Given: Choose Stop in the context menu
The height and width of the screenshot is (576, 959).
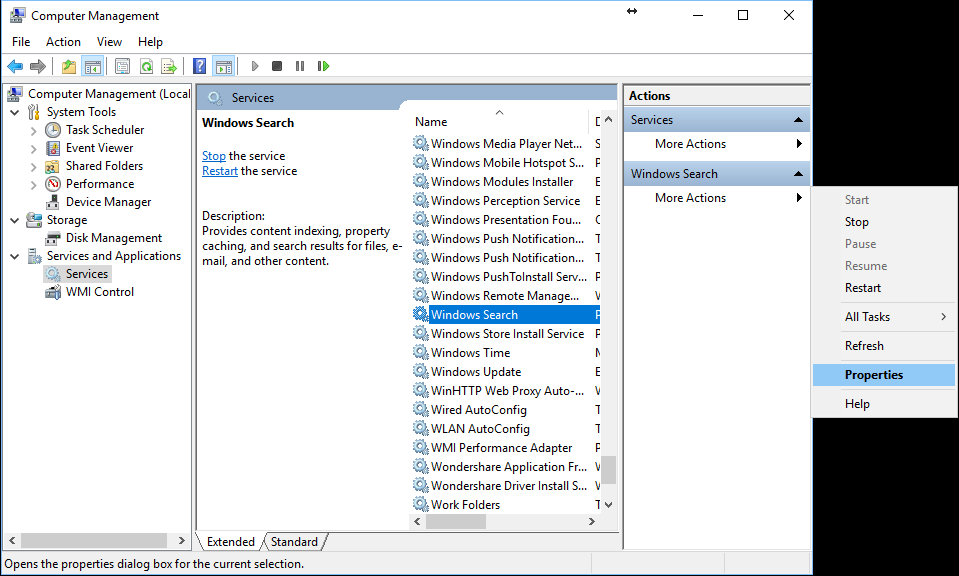Looking at the screenshot, I should click(x=884, y=222).
